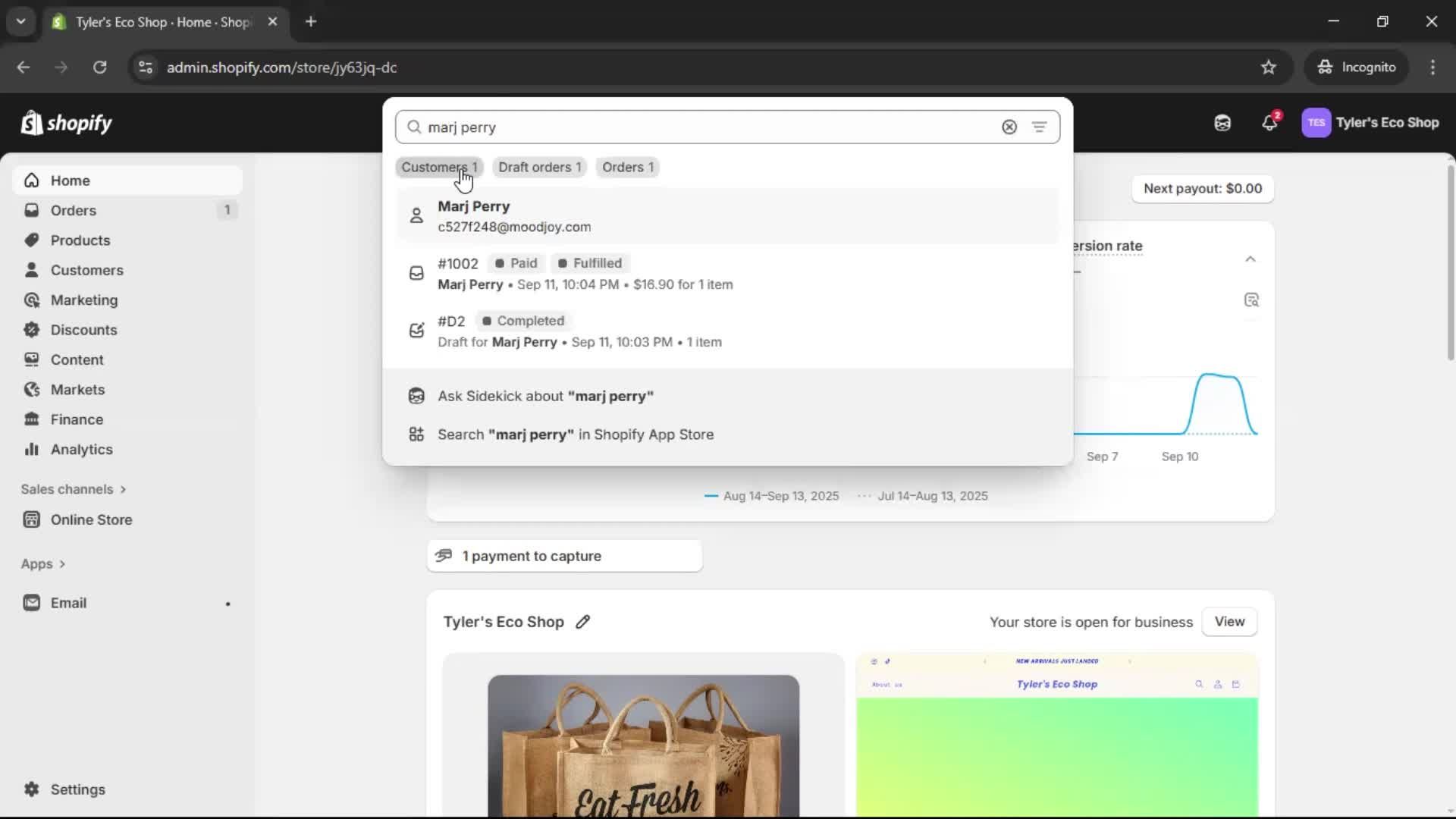
Task: Click the Markets globe icon
Action: 32,390
